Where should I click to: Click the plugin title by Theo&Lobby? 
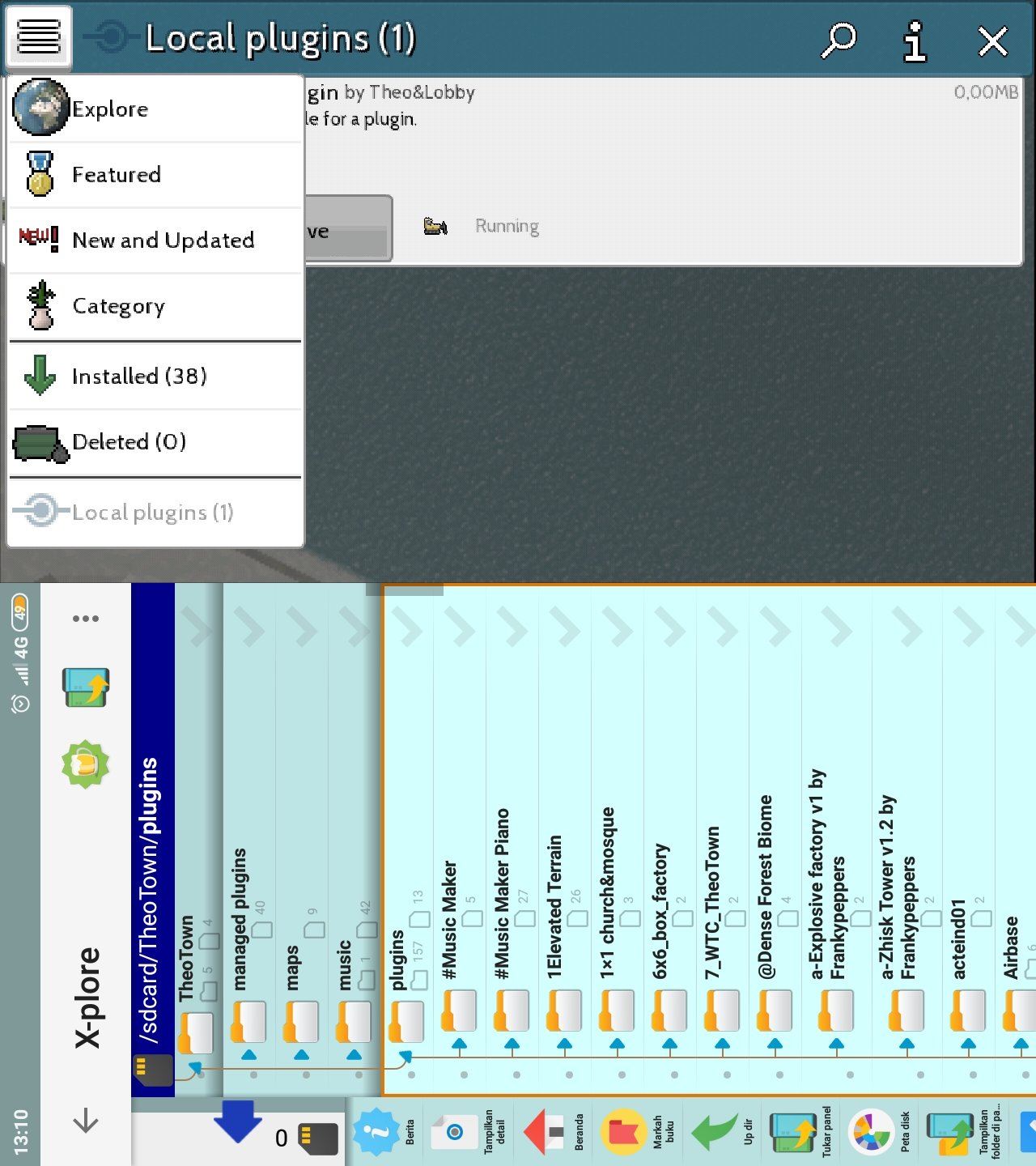[390, 92]
